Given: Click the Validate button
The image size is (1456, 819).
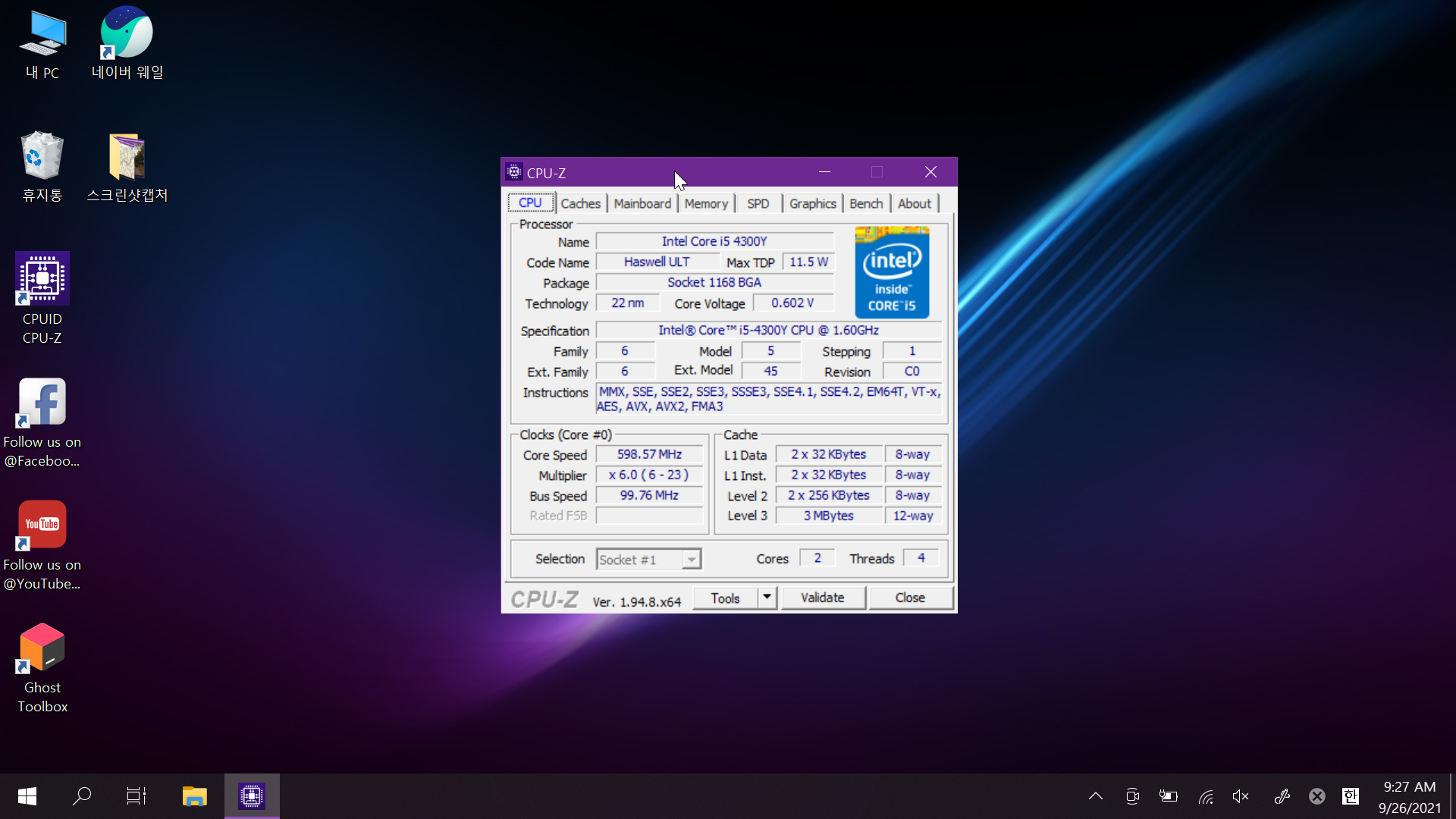Looking at the screenshot, I should point(823,598).
